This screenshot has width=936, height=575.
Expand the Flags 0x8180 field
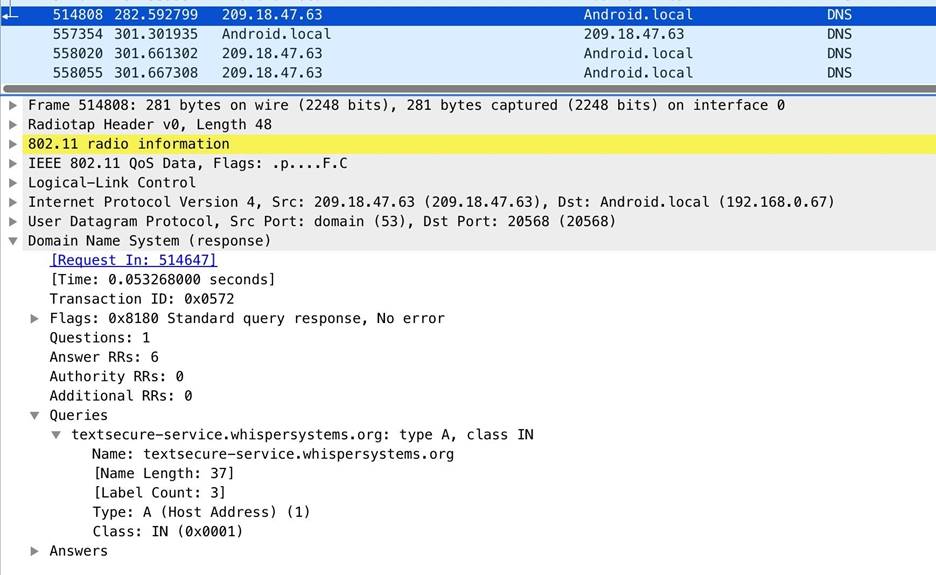(35, 318)
